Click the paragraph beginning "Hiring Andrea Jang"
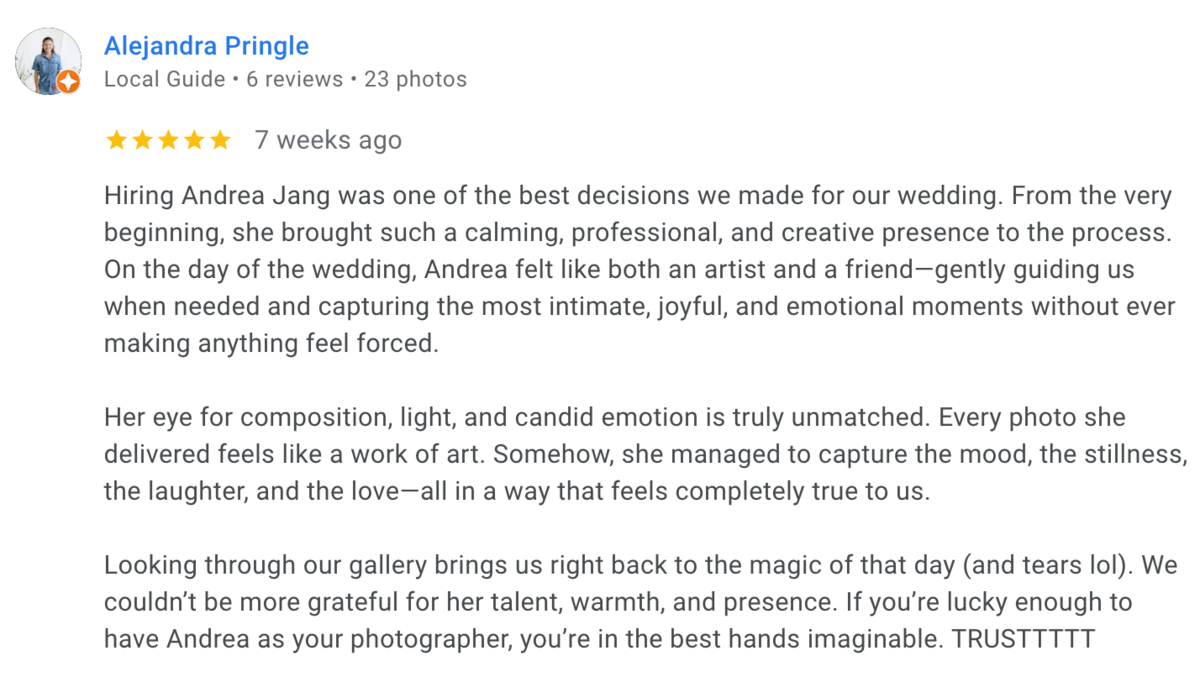 [x=639, y=270]
